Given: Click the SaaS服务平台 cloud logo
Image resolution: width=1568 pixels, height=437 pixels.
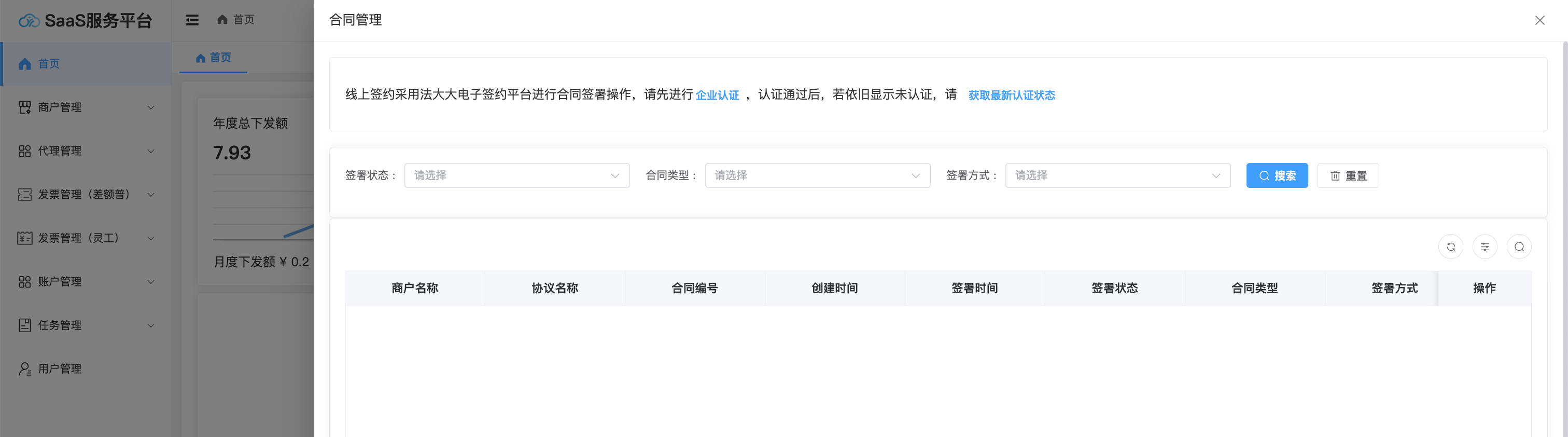Looking at the screenshot, I should pos(29,21).
